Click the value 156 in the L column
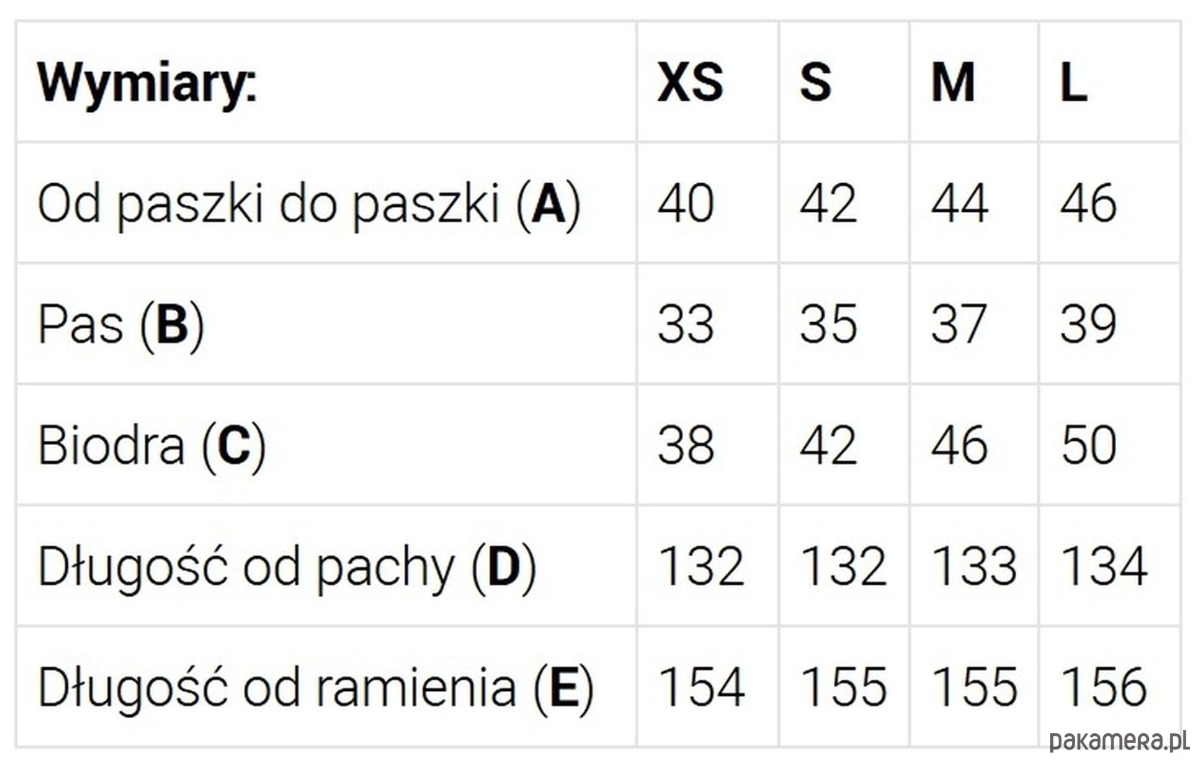The width and height of the screenshot is (1200, 763). click(x=1103, y=688)
